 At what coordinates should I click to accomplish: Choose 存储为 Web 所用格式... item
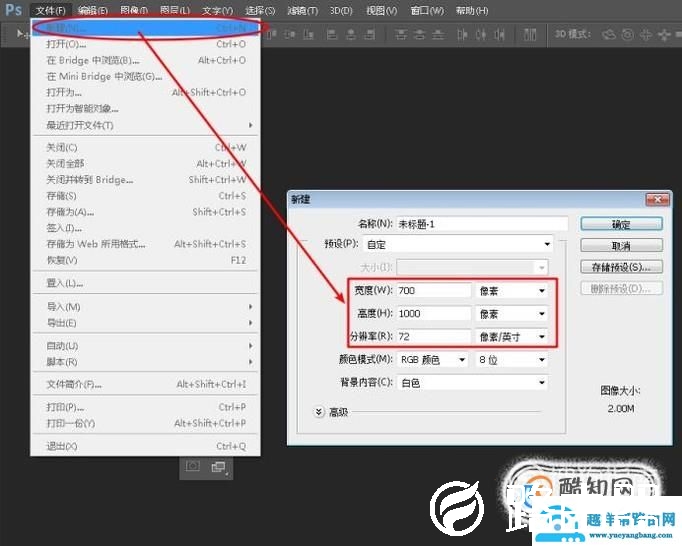coord(145,244)
